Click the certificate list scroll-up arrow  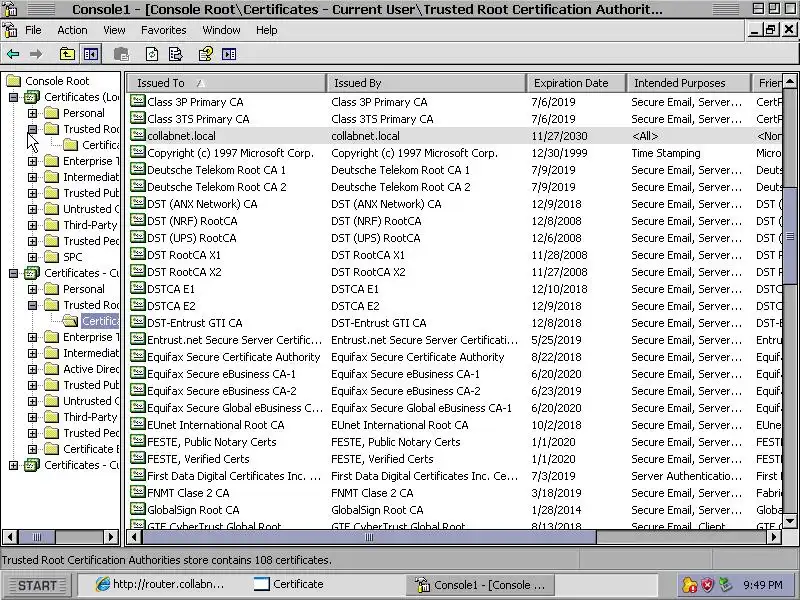pos(789,81)
